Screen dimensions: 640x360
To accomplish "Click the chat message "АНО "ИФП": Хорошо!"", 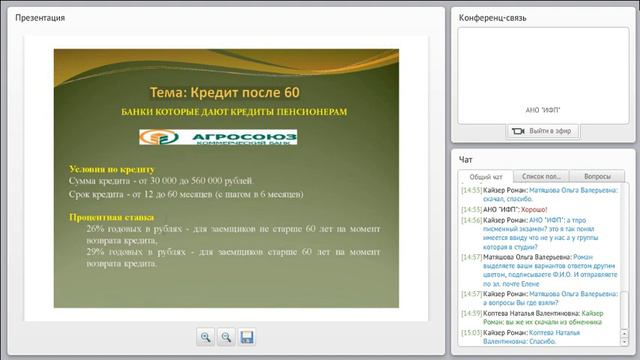I will tap(504, 209).
